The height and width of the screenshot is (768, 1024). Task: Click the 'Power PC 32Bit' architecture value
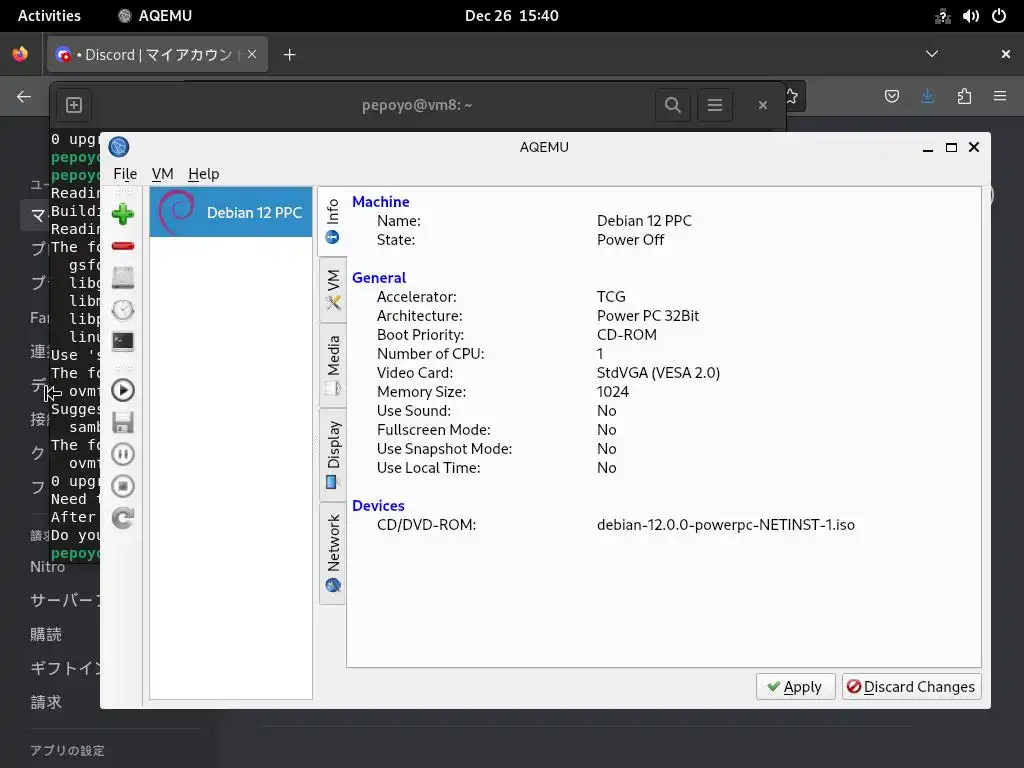tap(648, 315)
